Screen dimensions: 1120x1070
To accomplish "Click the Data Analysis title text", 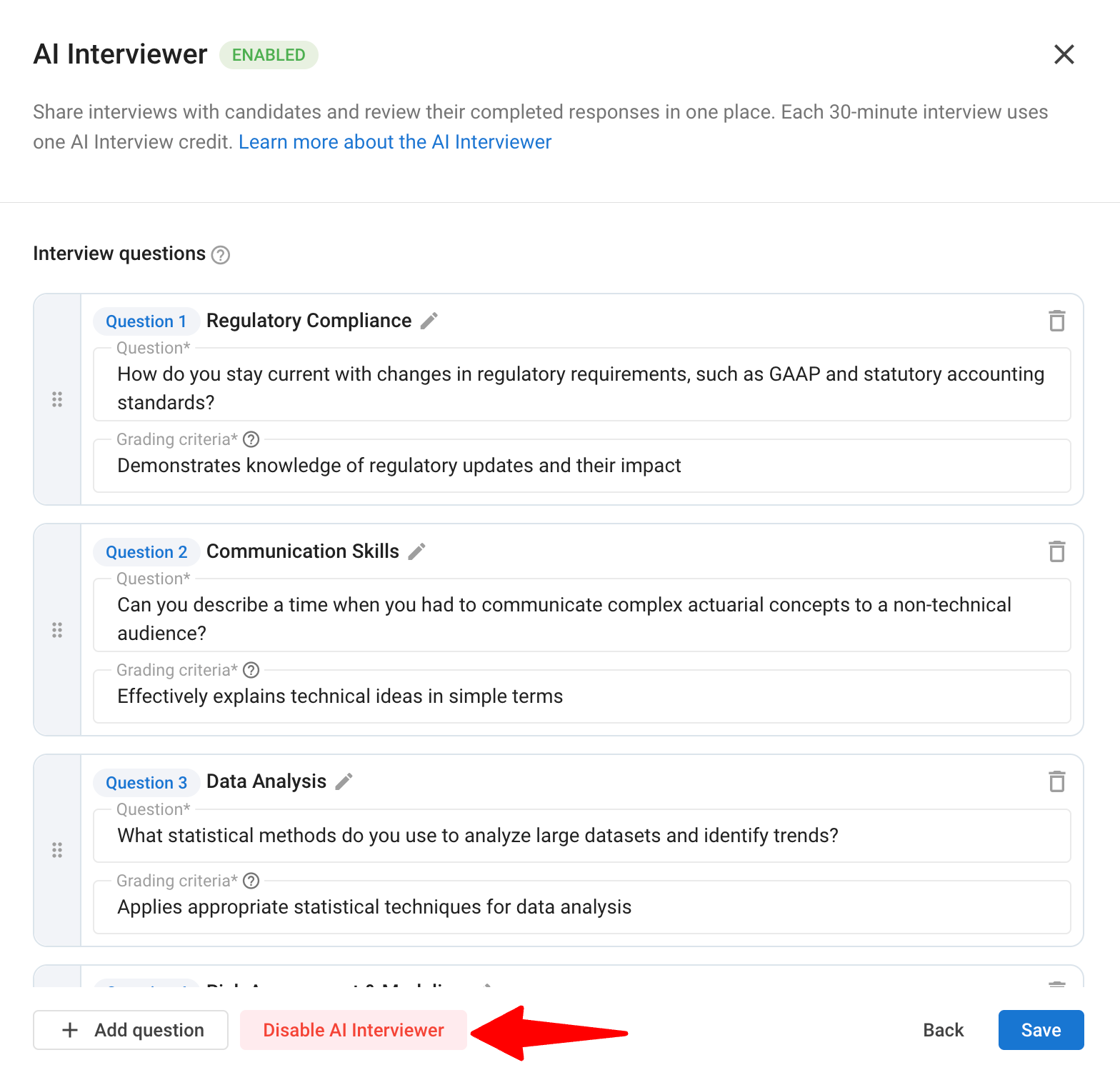I will (x=266, y=781).
